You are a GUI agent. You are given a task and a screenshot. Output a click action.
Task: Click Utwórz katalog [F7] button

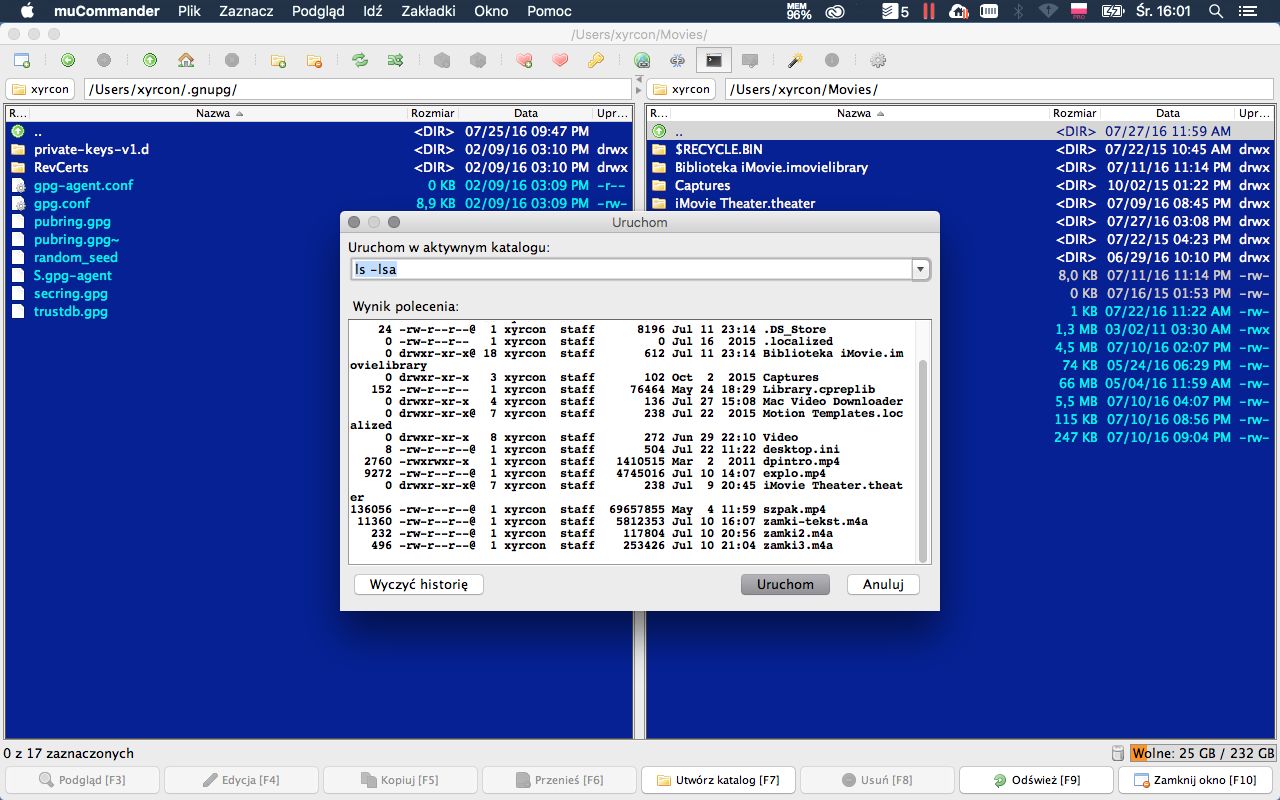click(x=718, y=780)
